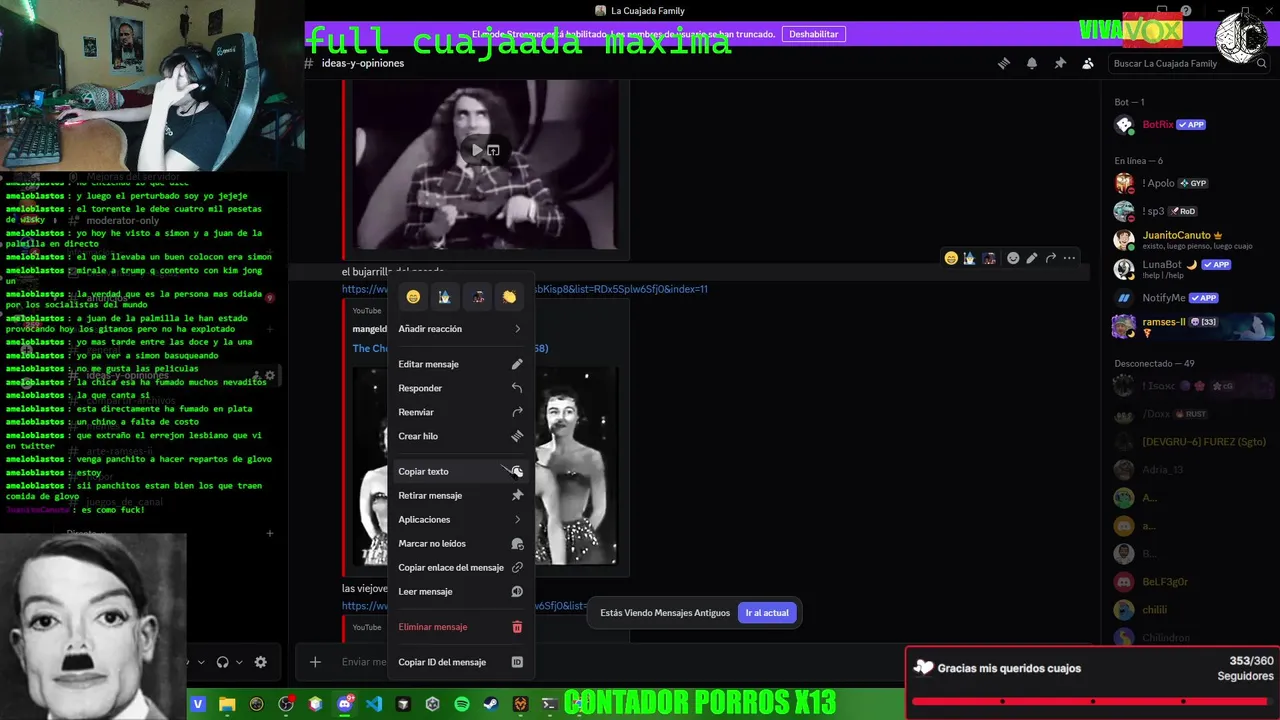Pick clapping hands emoji in context menu
1280x720 pixels.
click(509, 297)
